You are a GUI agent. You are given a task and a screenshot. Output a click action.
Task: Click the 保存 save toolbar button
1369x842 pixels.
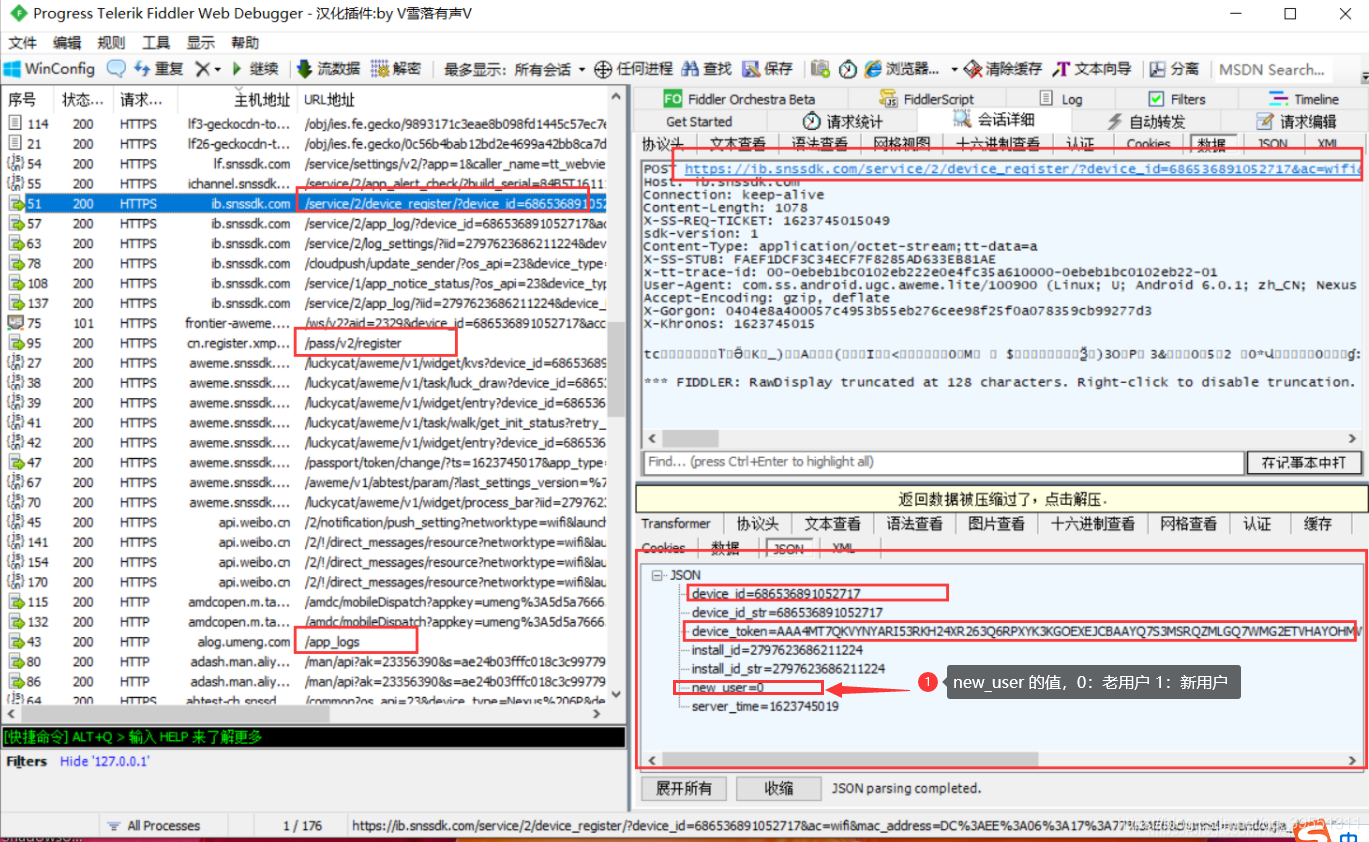(x=768, y=69)
